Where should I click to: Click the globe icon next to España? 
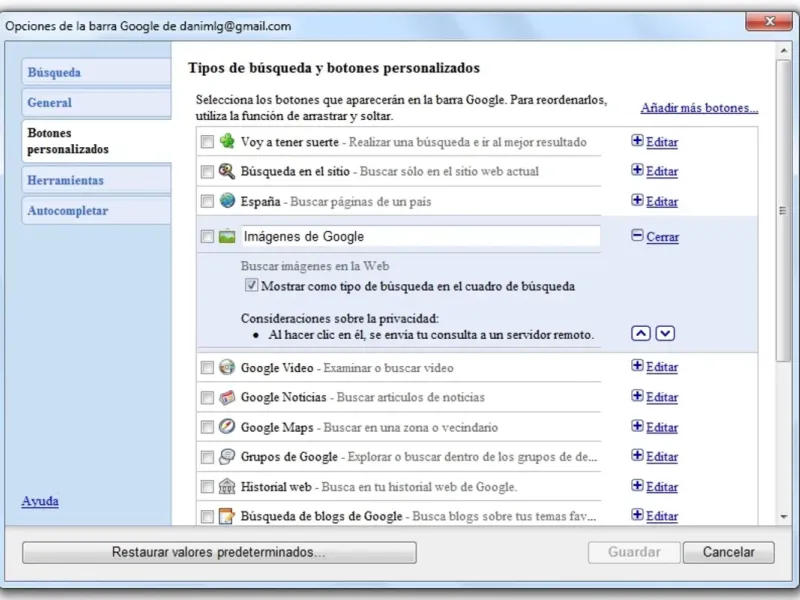coord(227,201)
